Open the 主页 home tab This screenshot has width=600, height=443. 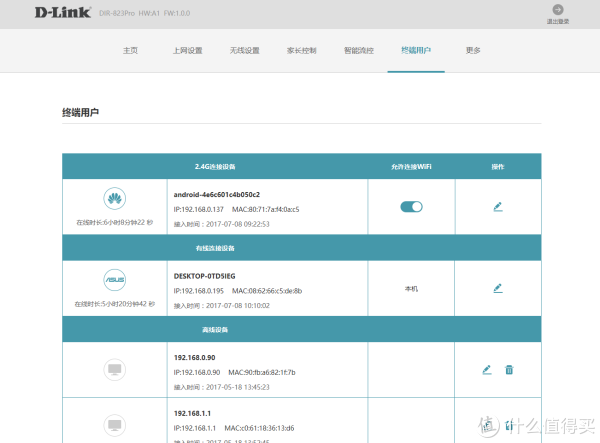[130, 50]
